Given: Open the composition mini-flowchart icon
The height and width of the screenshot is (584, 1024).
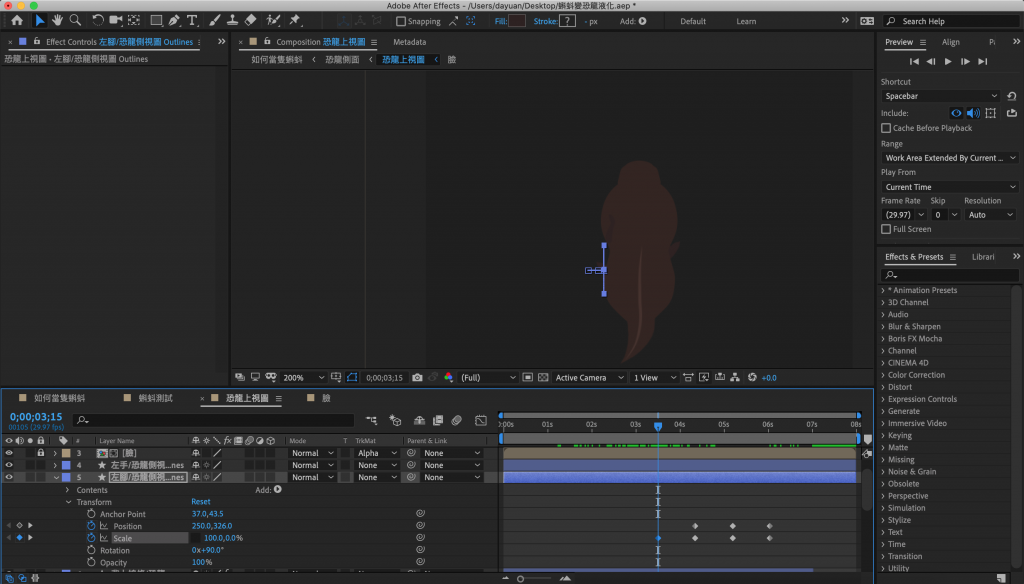Looking at the screenshot, I should tap(372, 421).
